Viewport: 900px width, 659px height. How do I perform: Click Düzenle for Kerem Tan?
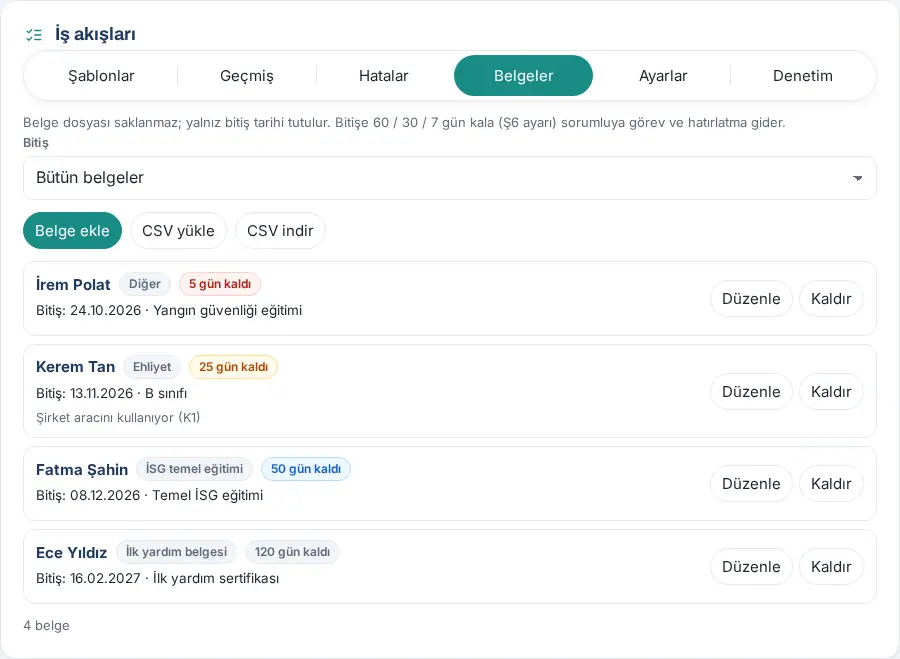coord(751,391)
